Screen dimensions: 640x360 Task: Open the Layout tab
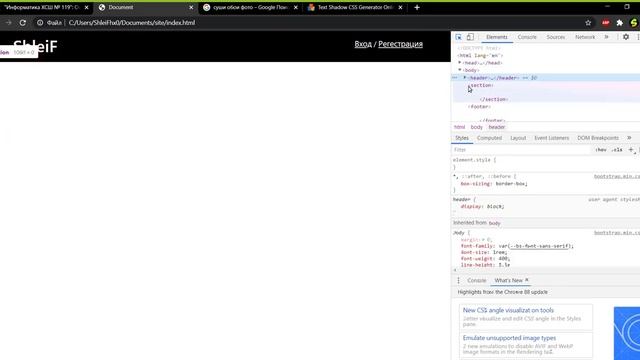tap(518, 138)
